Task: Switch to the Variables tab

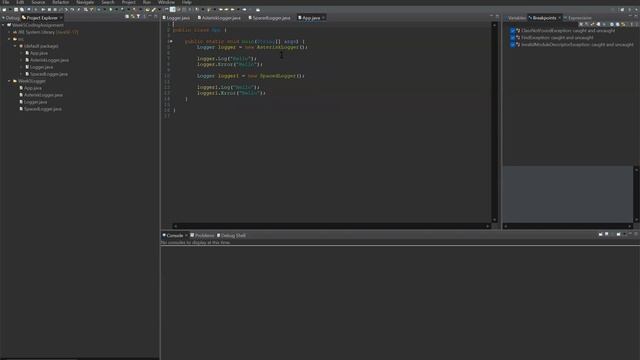Action: click(x=516, y=18)
